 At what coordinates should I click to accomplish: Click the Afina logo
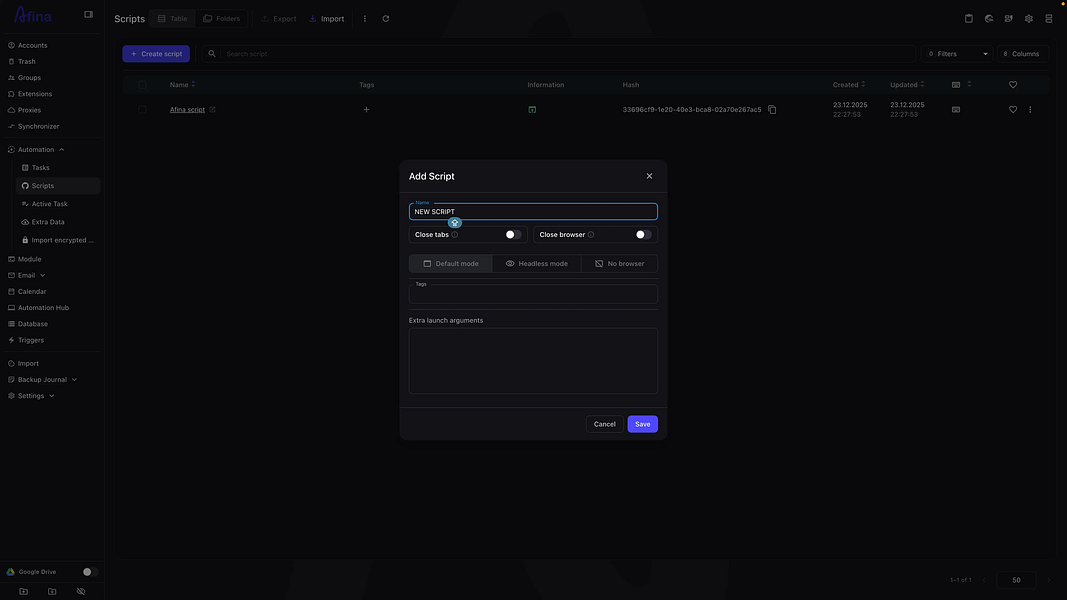point(33,14)
